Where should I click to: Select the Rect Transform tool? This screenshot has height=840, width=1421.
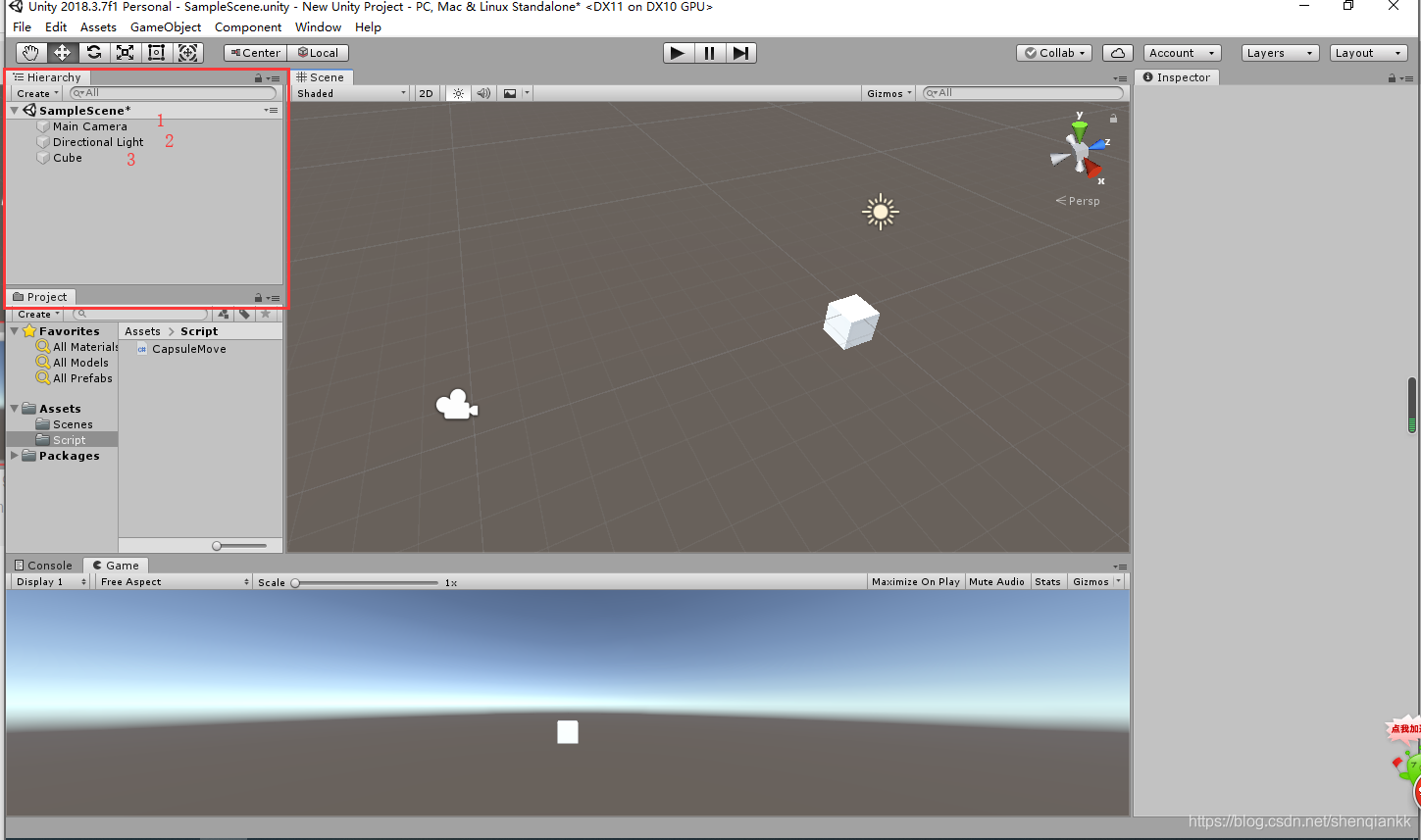pos(156,53)
